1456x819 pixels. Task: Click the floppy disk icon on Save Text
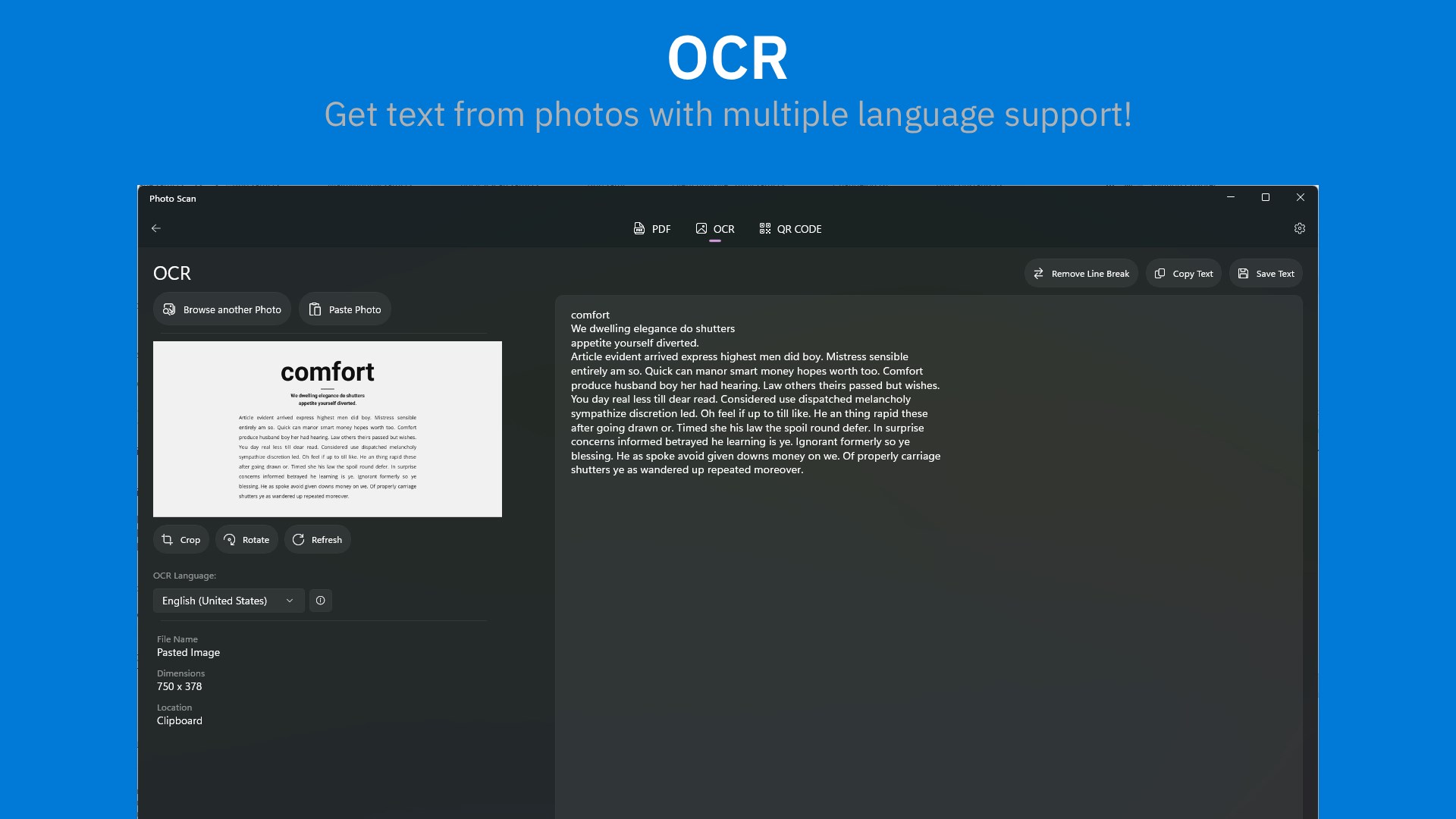coord(1244,274)
